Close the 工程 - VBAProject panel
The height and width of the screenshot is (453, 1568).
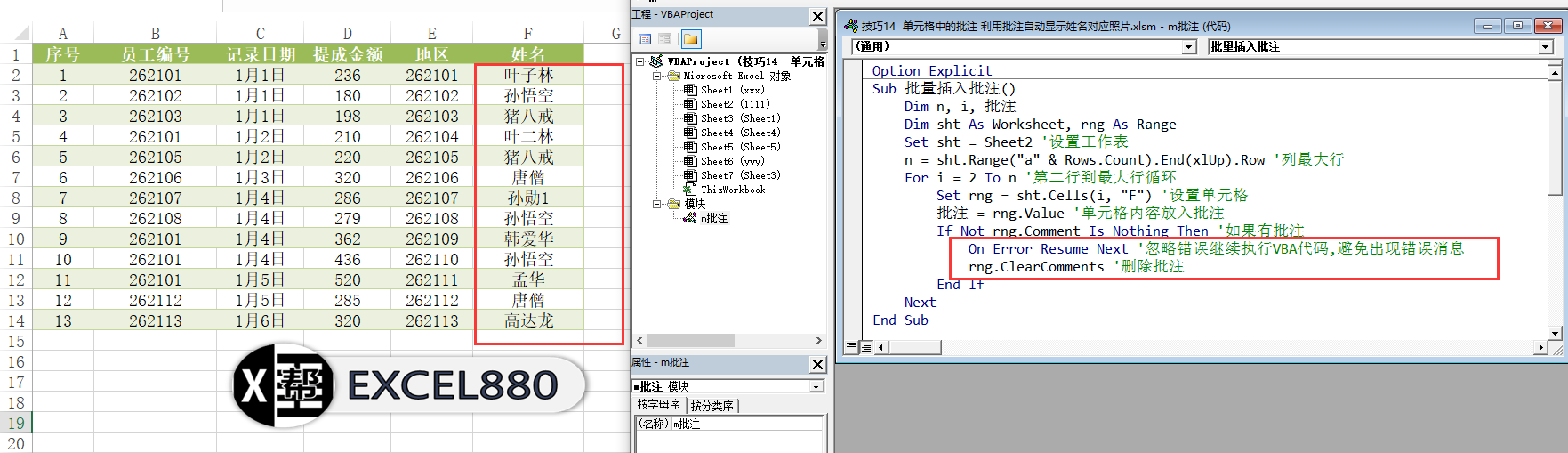[818, 16]
